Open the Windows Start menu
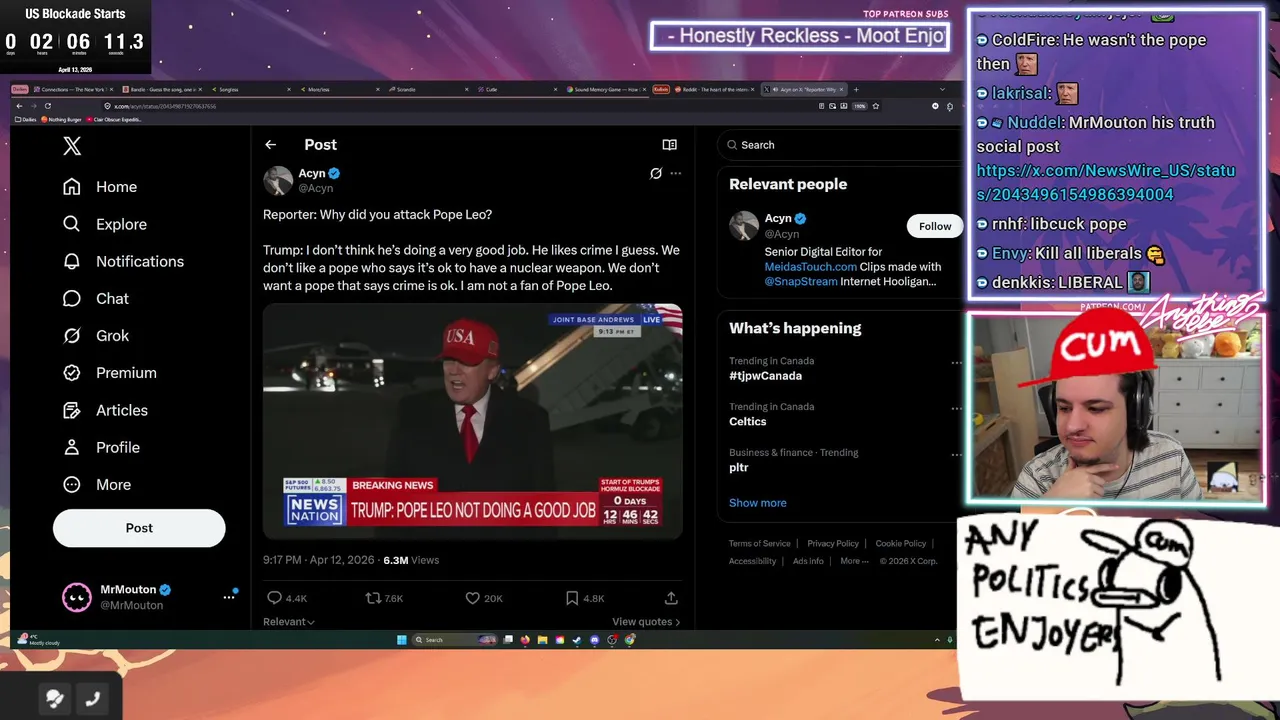This screenshot has width=1280, height=720. pos(402,640)
